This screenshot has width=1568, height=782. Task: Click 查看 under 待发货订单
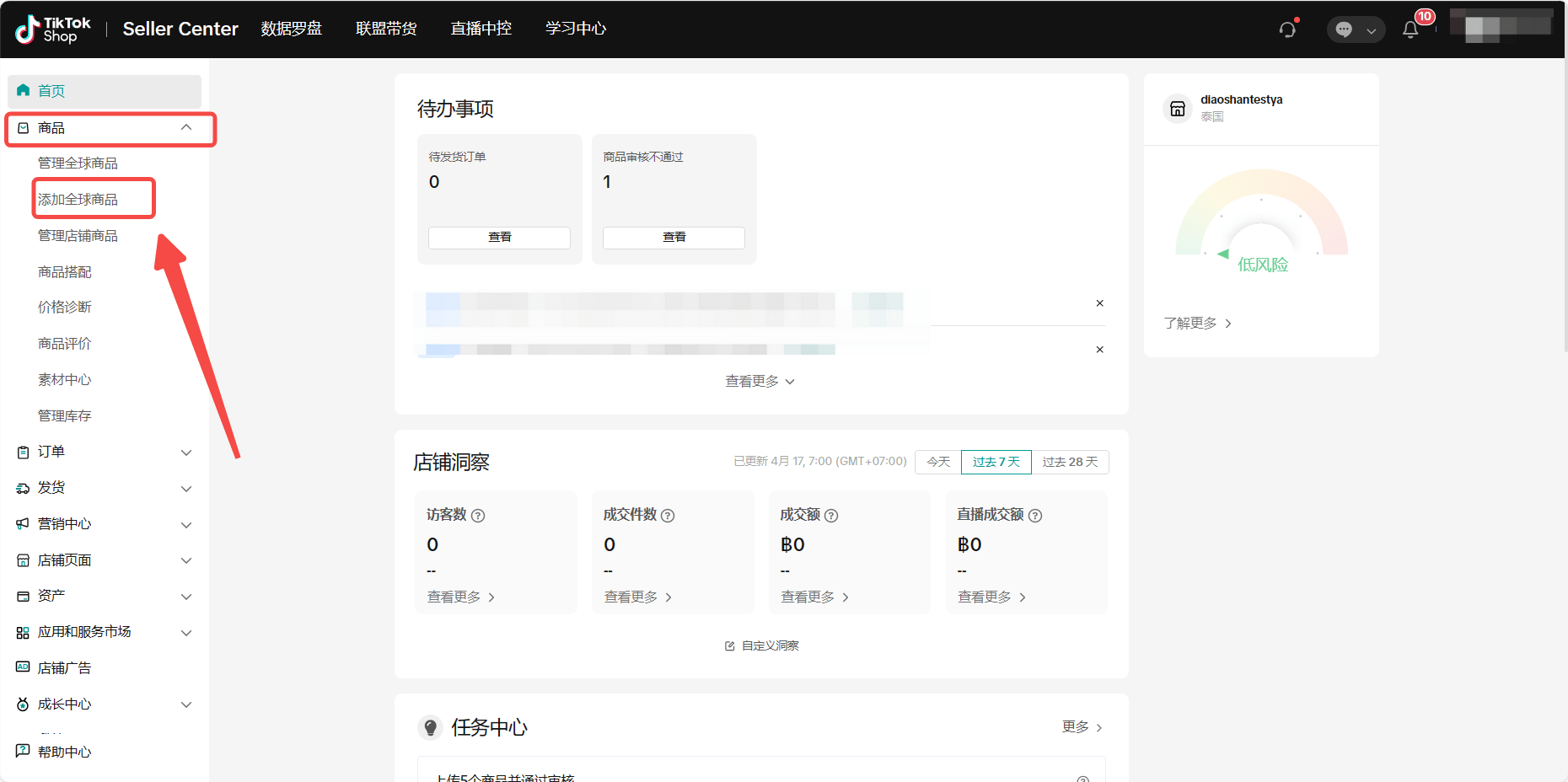(x=499, y=237)
